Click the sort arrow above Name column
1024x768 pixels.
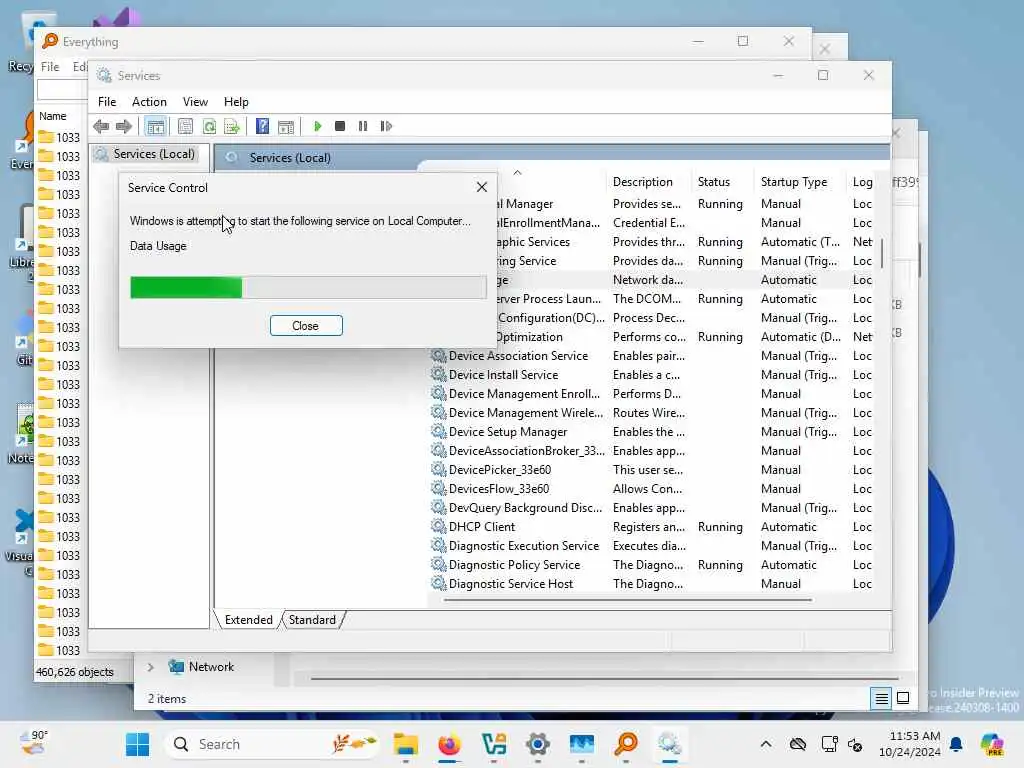click(517, 173)
